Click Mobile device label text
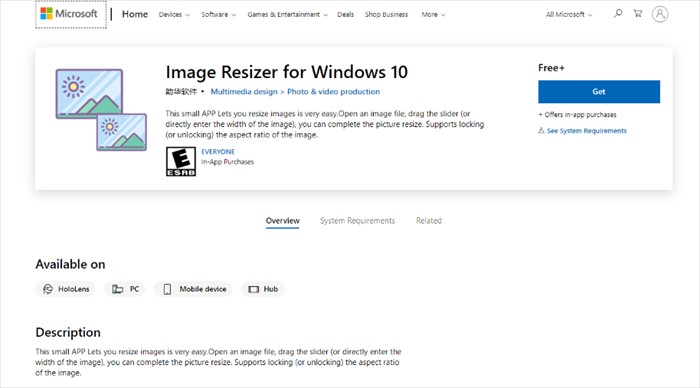The image size is (700, 388). (203, 289)
